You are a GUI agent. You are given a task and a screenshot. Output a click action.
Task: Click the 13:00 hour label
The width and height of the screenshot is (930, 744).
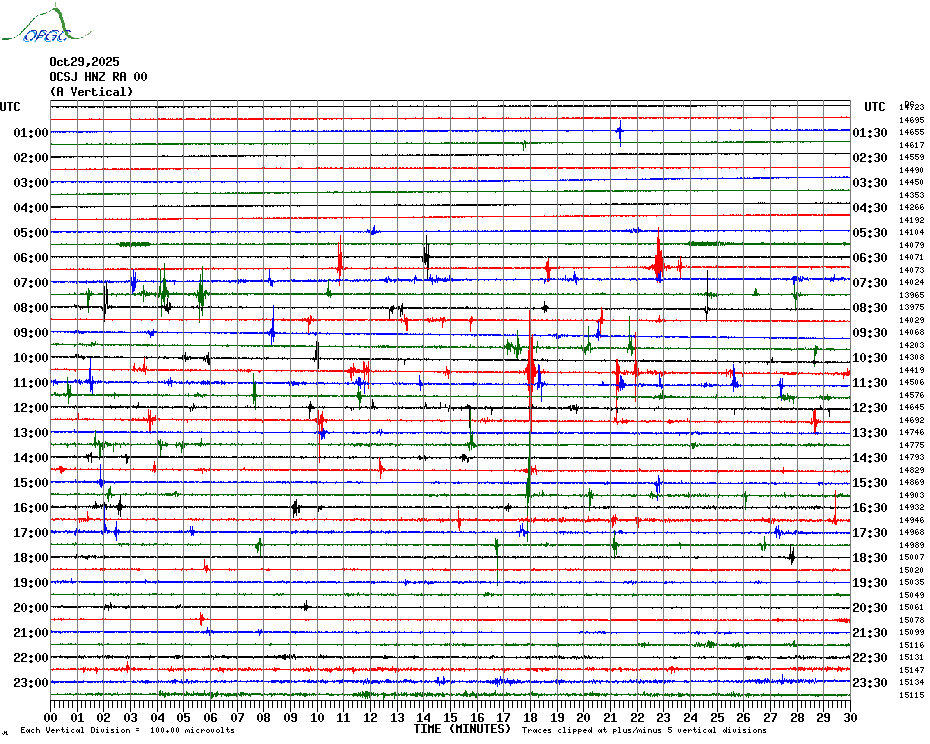point(31,433)
